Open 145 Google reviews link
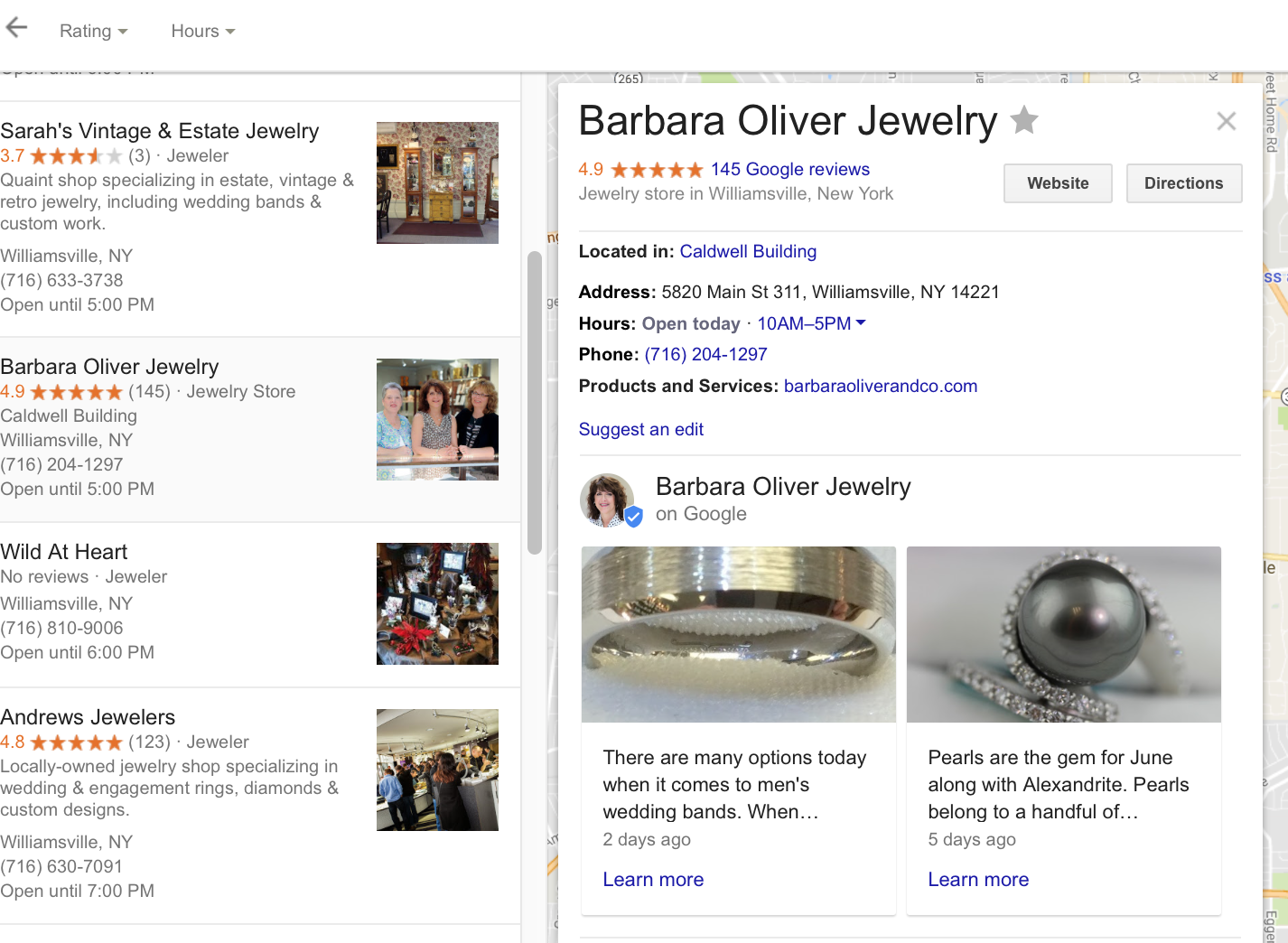This screenshot has height=943, width=1288. point(790,169)
